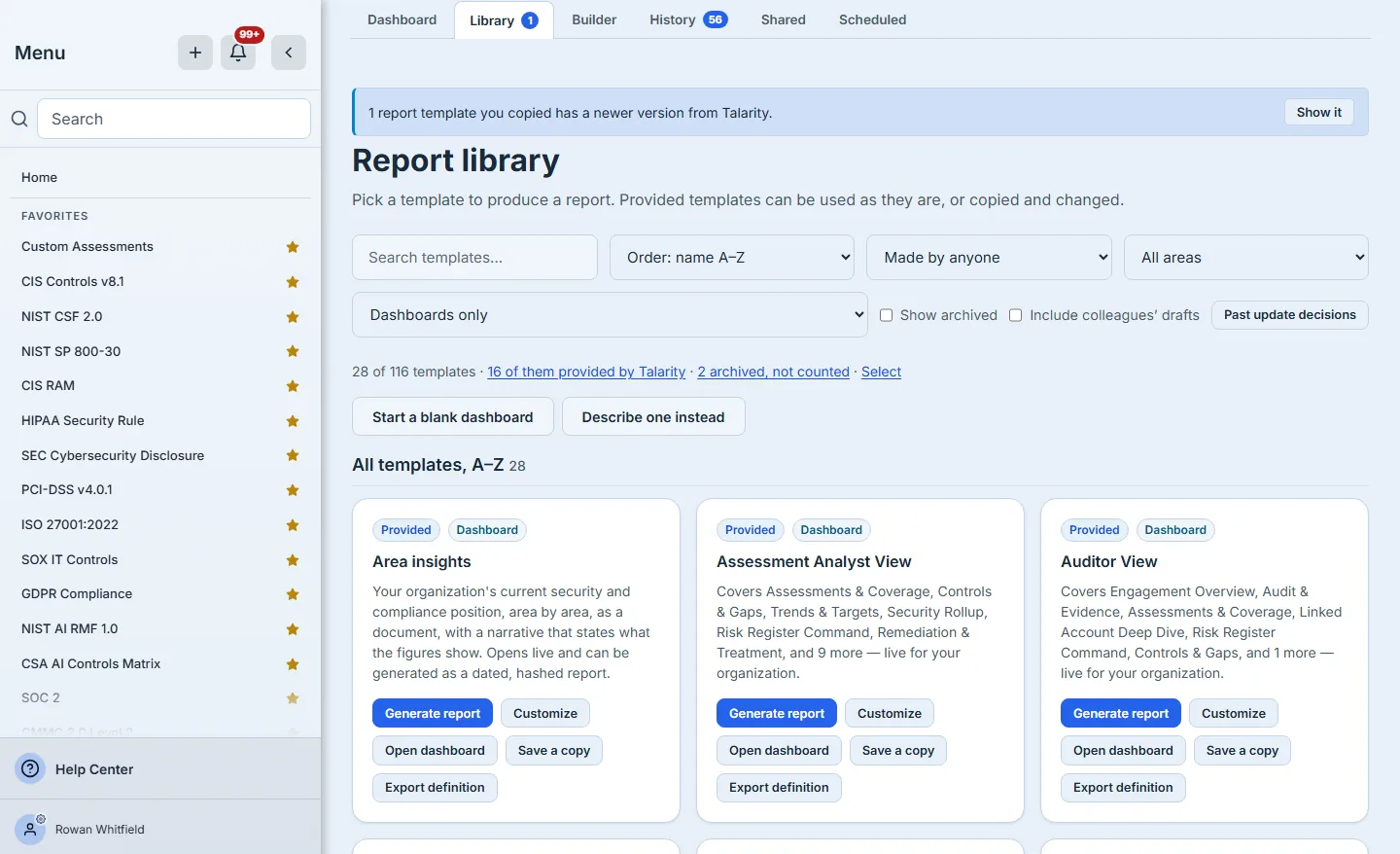Click the Search templates input field
This screenshot has height=854, width=1400.
click(474, 258)
